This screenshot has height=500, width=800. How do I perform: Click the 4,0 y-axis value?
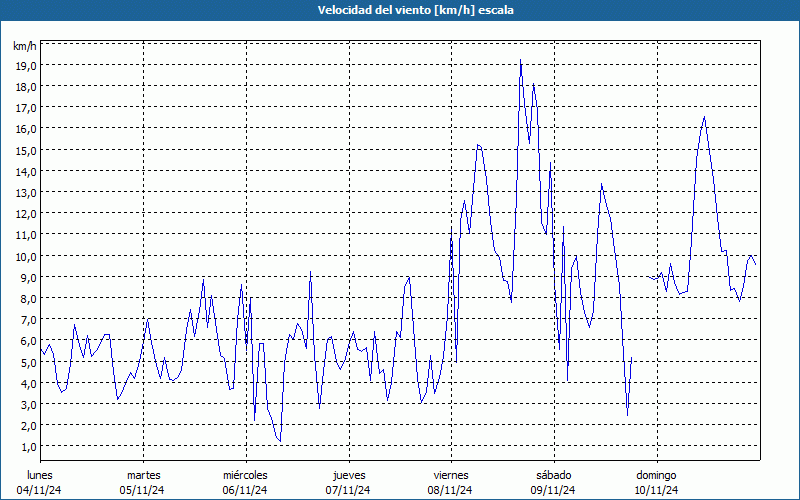pyautogui.click(x=29, y=383)
